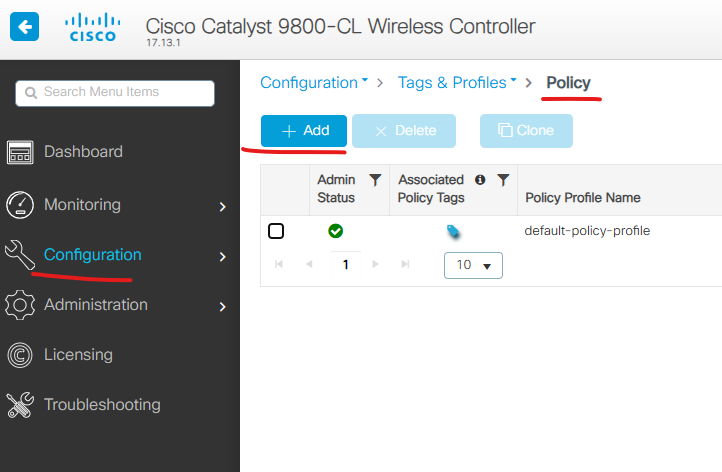The image size is (722, 472).
Task: Click the Policy Profile Name column header
Action: [583, 198]
